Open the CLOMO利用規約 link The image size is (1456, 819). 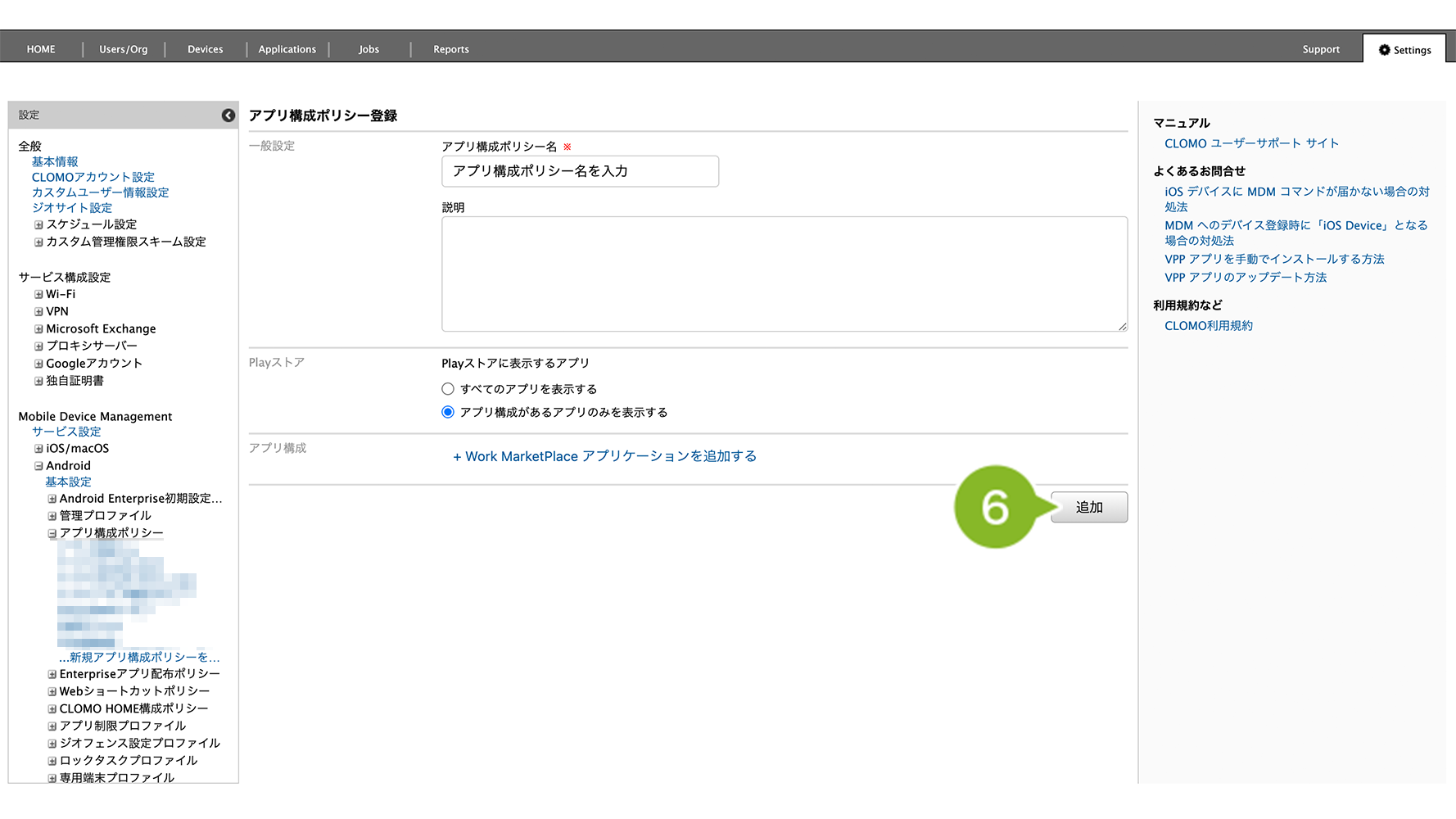pyautogui.click(x=1208, y=326)
